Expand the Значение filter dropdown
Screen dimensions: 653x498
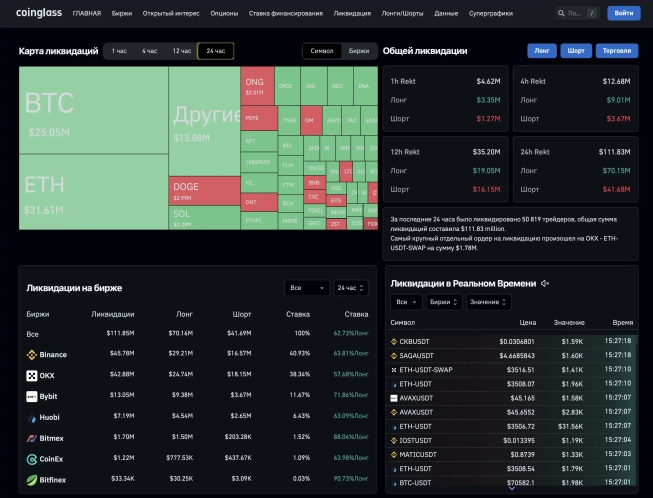487,301
